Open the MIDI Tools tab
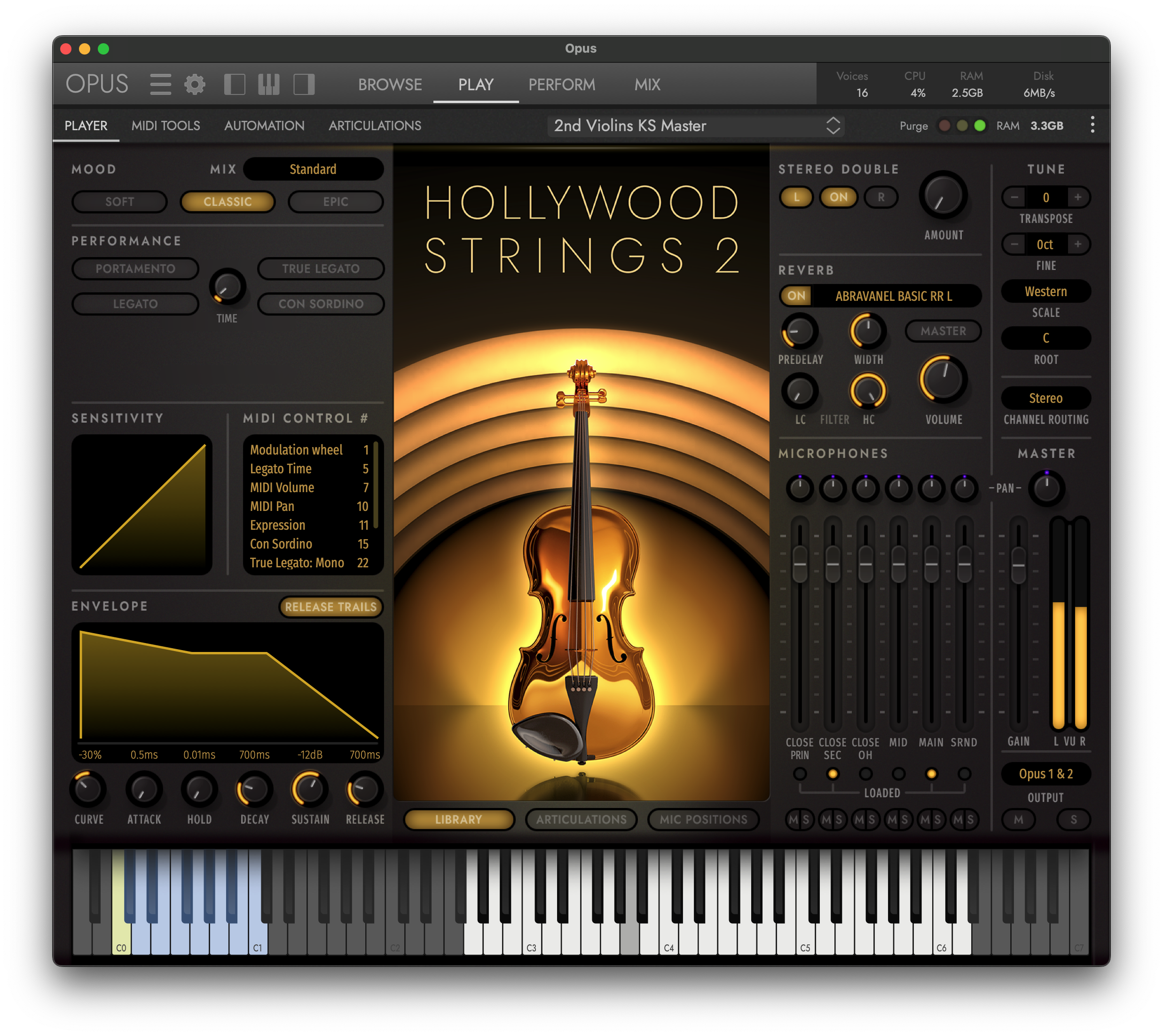The height and width of the screenshot is (1036, 1163). tap(165, 125)
